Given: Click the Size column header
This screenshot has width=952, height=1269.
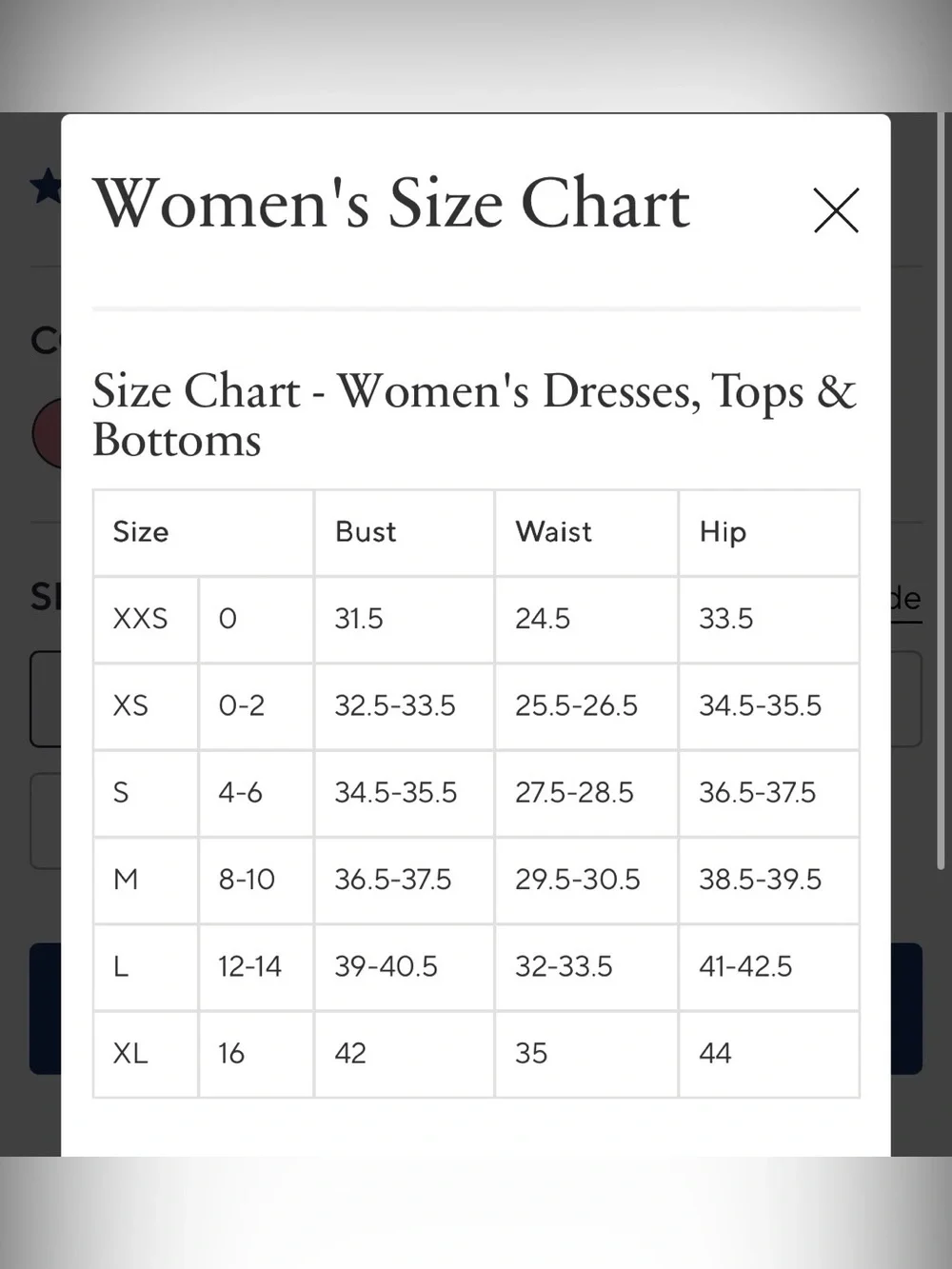Looking at the screenshot, I should pyautogui.click(x=204, y=532).
